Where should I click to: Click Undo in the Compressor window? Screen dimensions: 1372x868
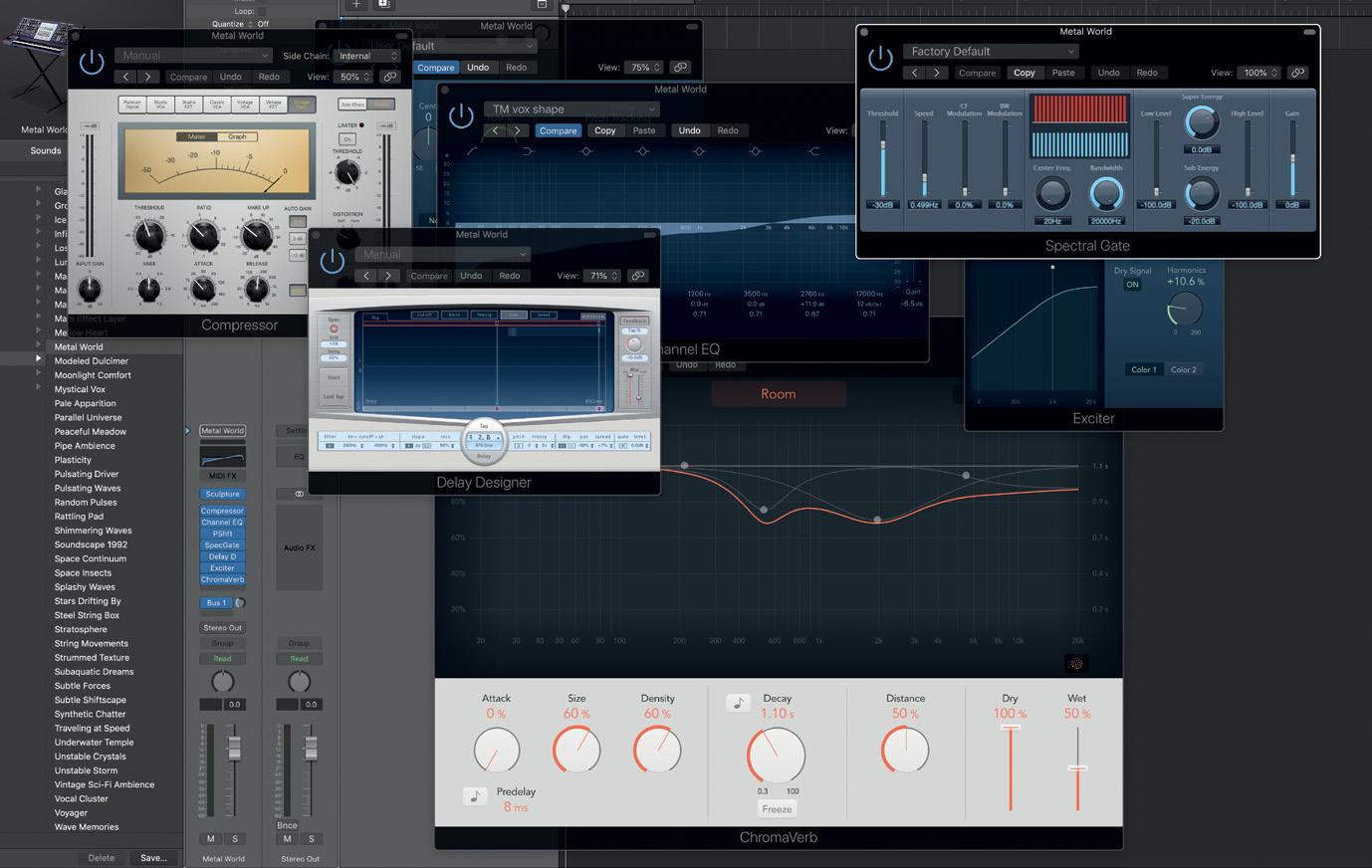tap(230, 77)
